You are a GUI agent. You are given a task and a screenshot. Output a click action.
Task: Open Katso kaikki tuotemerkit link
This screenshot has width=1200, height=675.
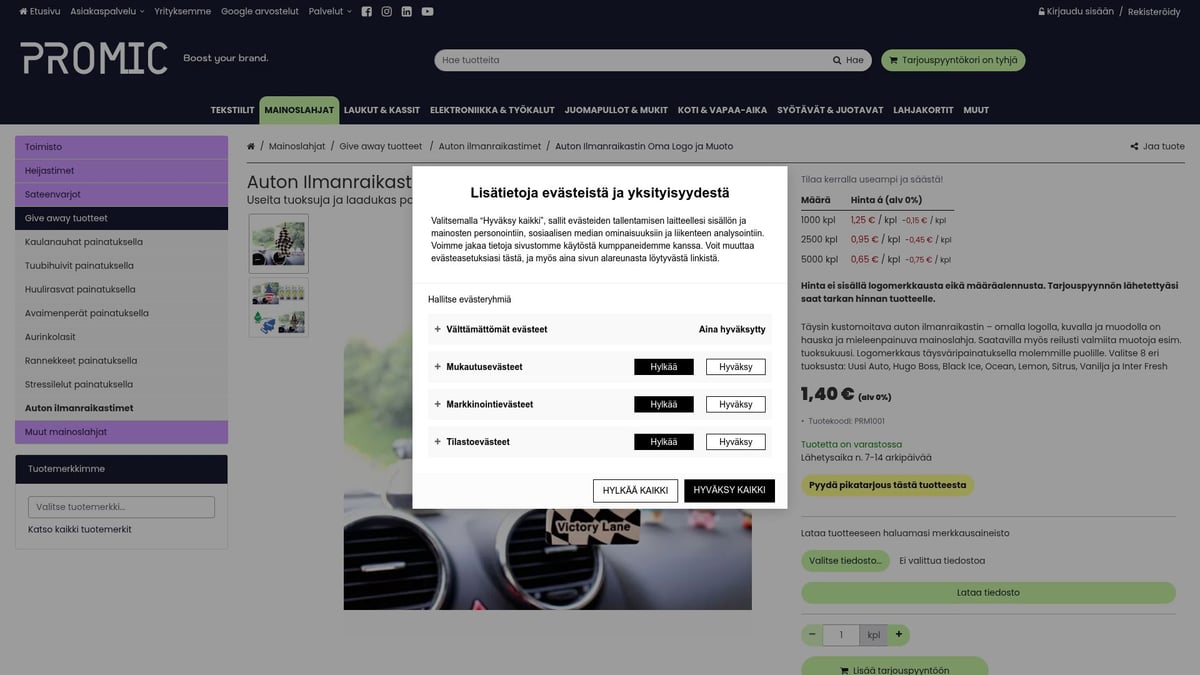(80, 529)
